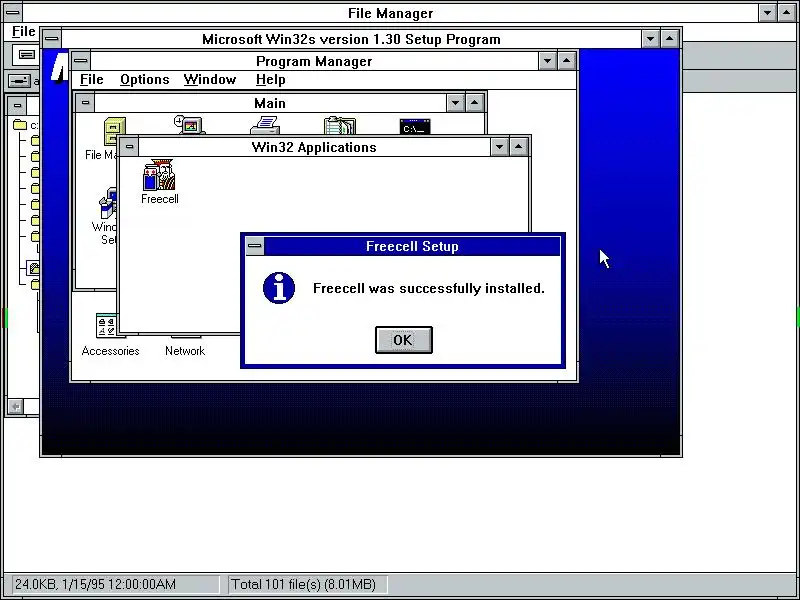This screenshot has height=600, width=800.
Task: Minimize the Program Manager window
Action: [547, 61]
